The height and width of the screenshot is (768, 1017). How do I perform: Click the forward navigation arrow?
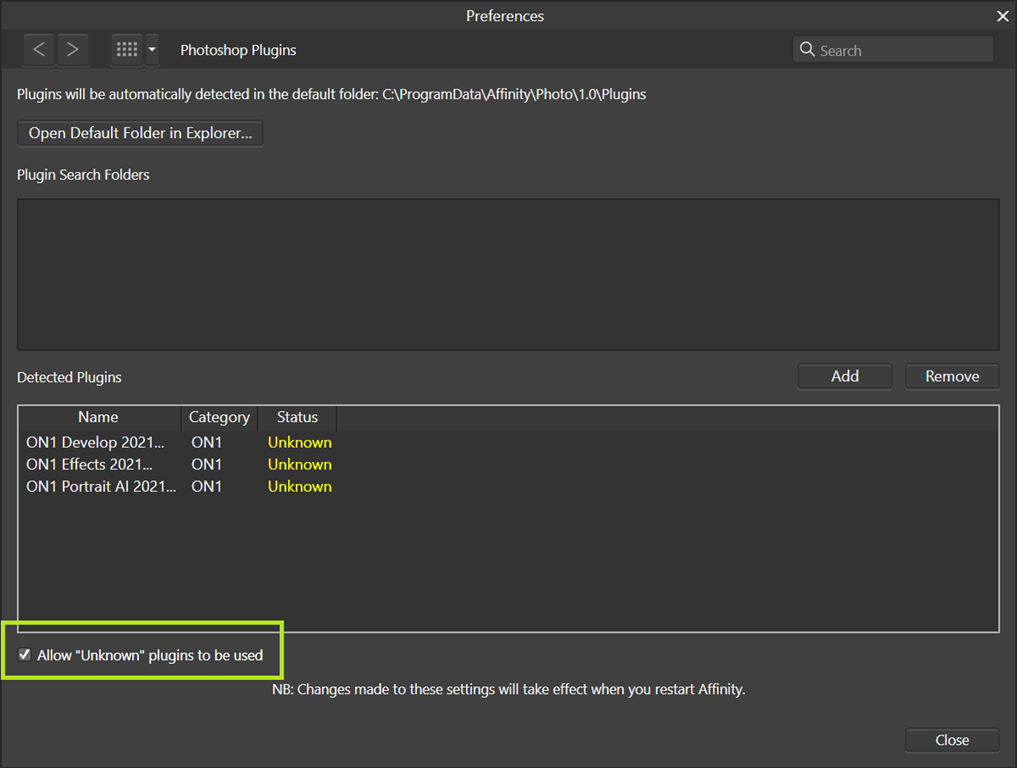72,49
